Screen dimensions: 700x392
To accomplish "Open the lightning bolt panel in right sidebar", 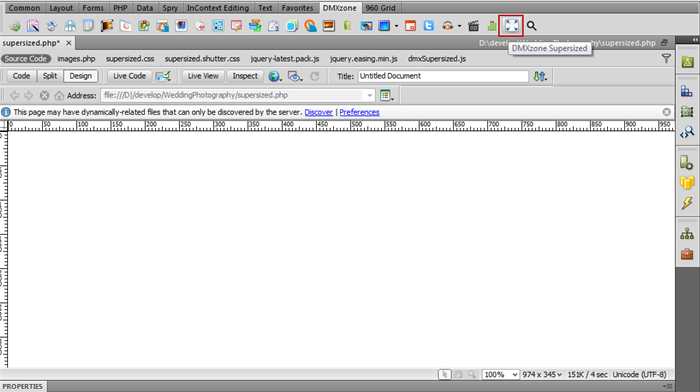I will 687,203.
